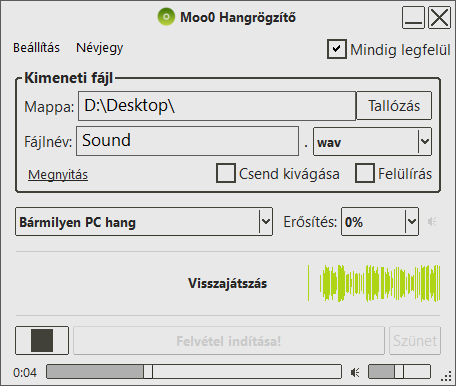Click the 0:04 elapsed time text
Screen dimensions: 456x386
pos(25,372)
